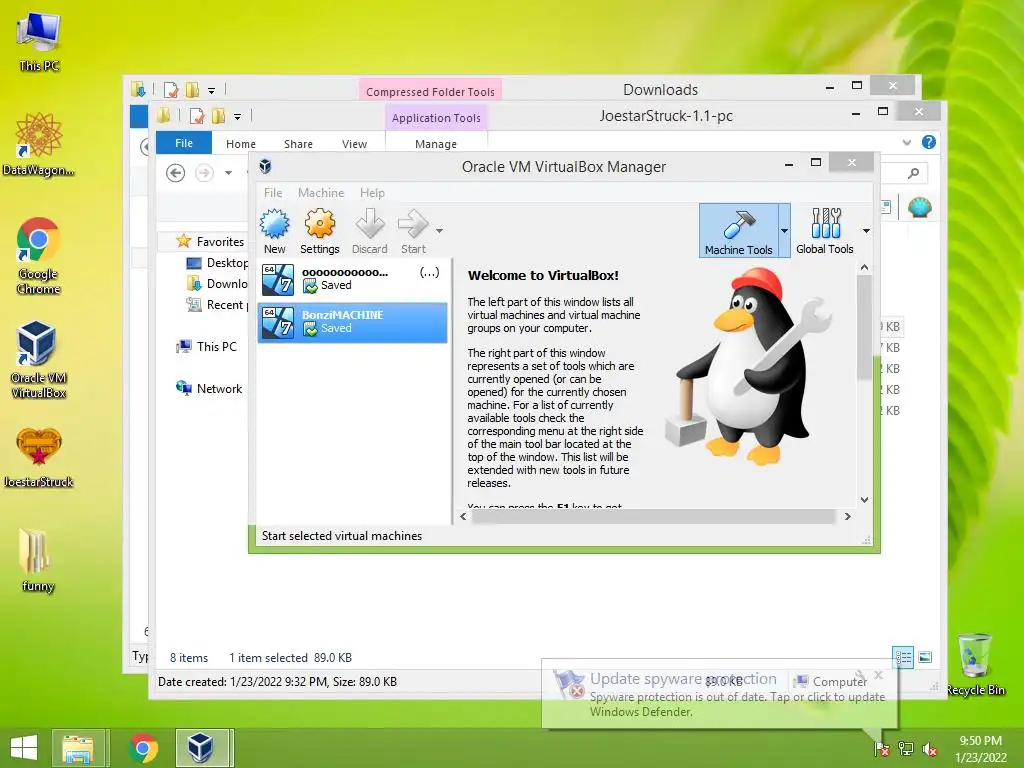Click the (...) tools button of first VM
Image resolution: width=1024 pixels, height=768 pixels.
click(429, 272)
